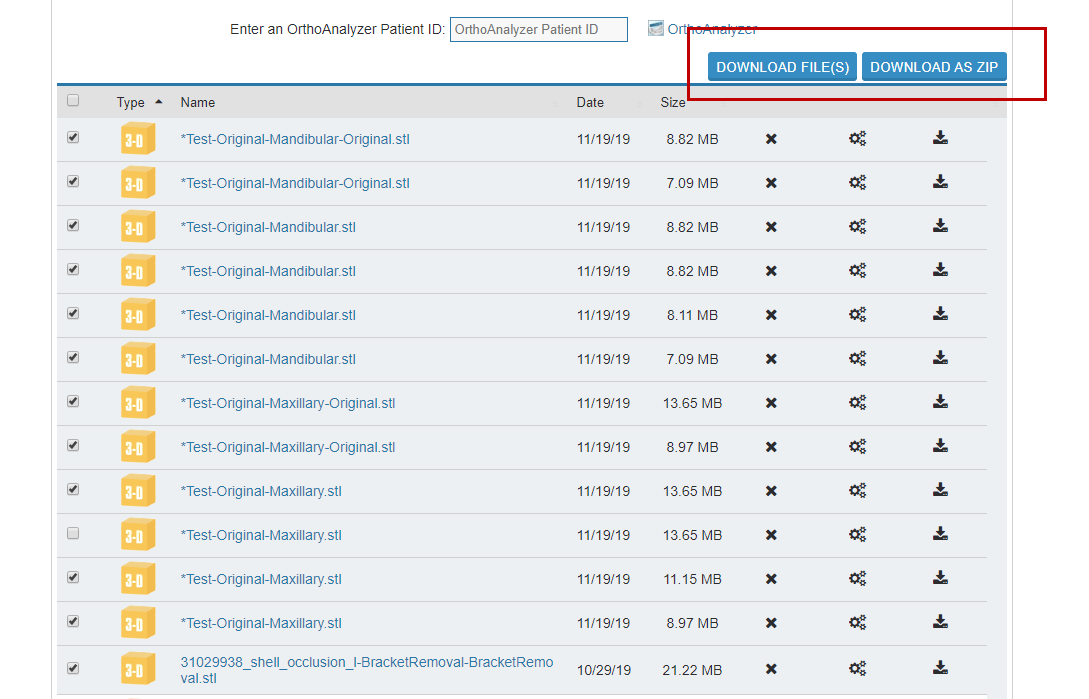Click 3-D icon of 11.15 MB Maxillary.stl

coord(138,579)
